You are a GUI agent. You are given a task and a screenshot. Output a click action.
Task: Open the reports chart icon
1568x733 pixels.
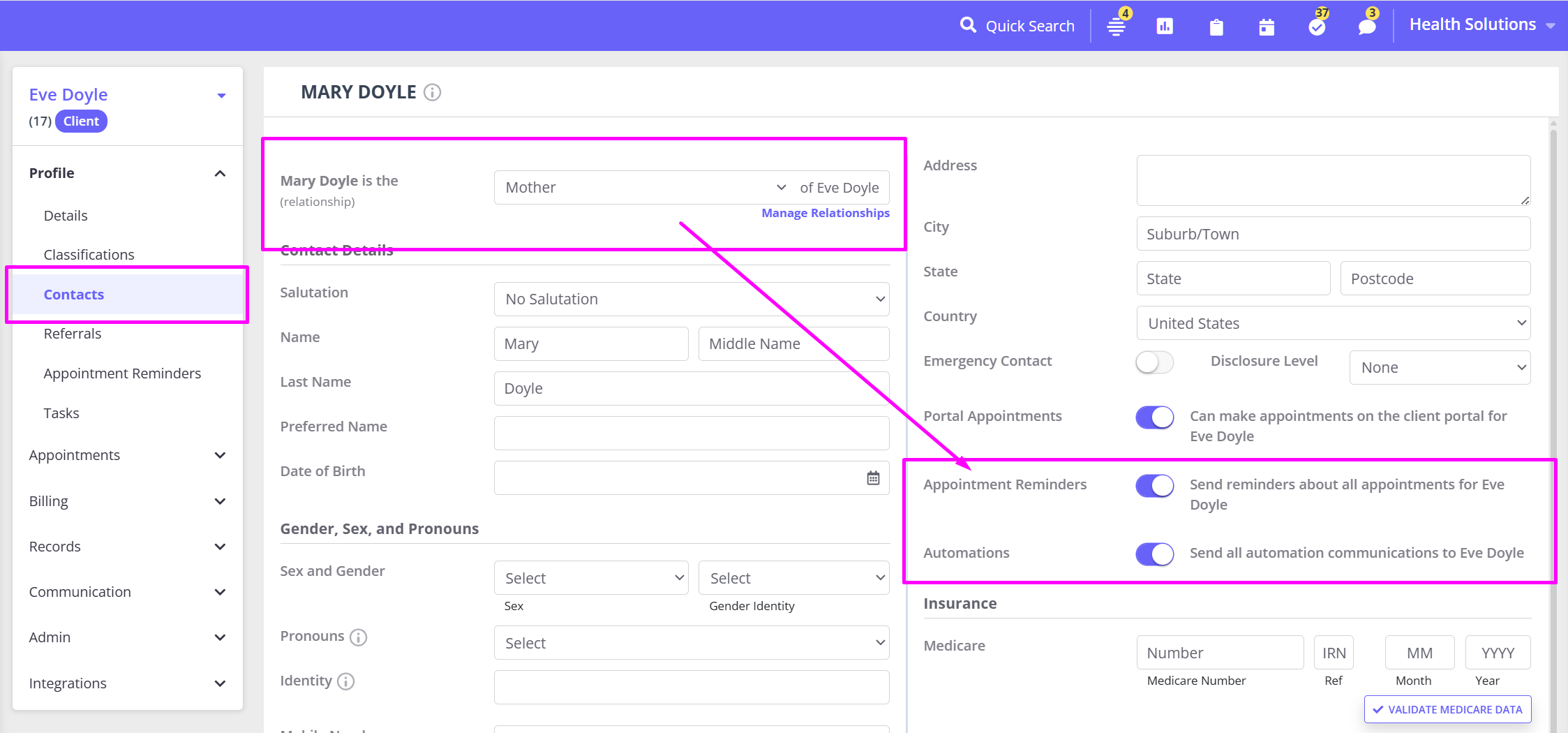pos(1165,27)
